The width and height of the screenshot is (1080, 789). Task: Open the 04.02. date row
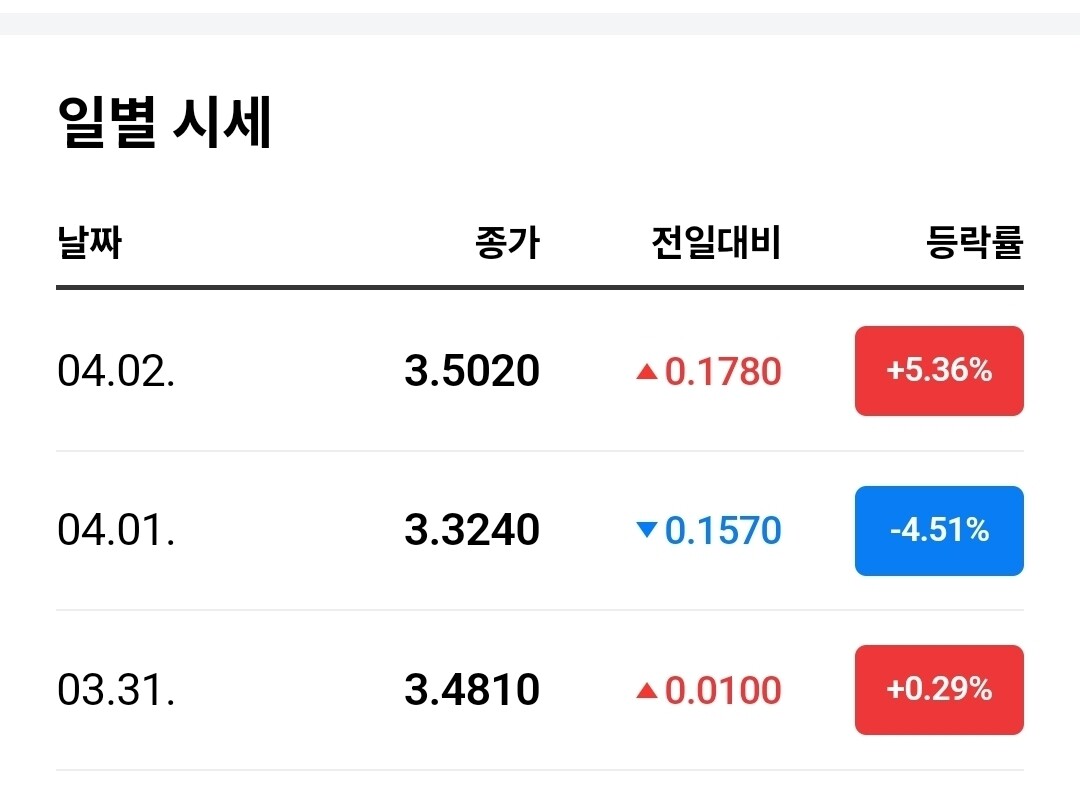116,371
